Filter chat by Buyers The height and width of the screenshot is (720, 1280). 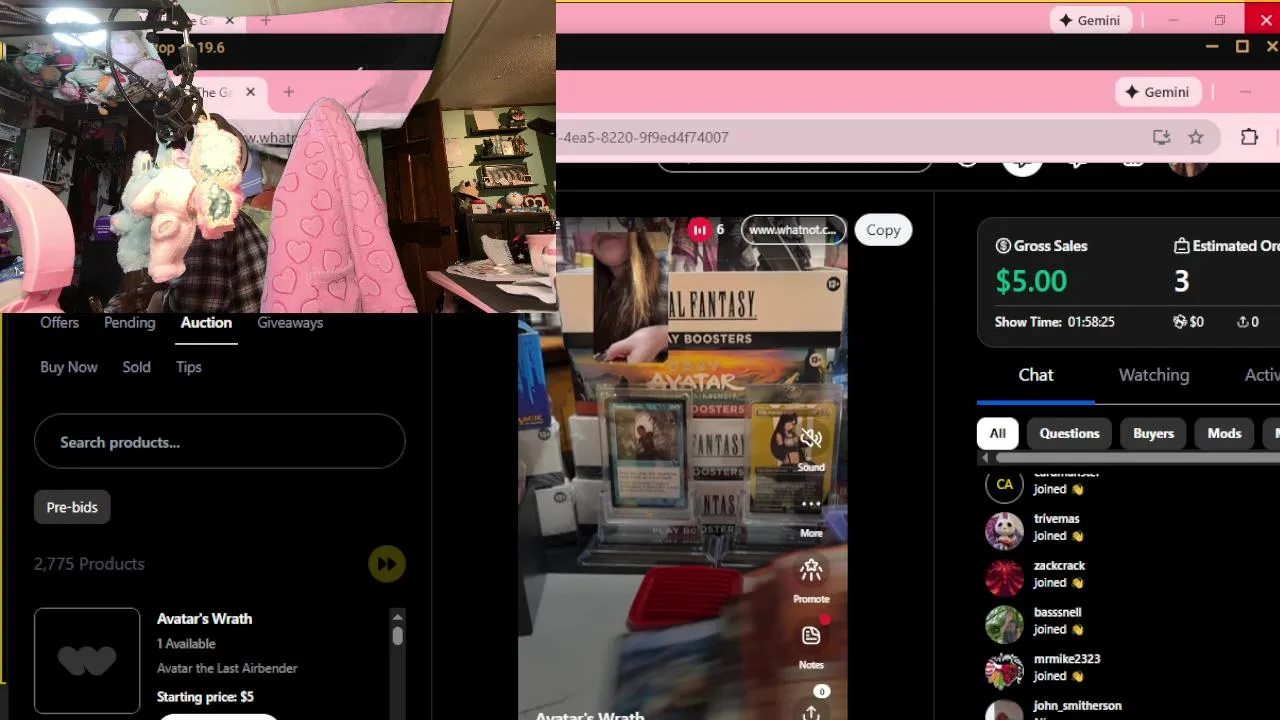click(1153, 433)
